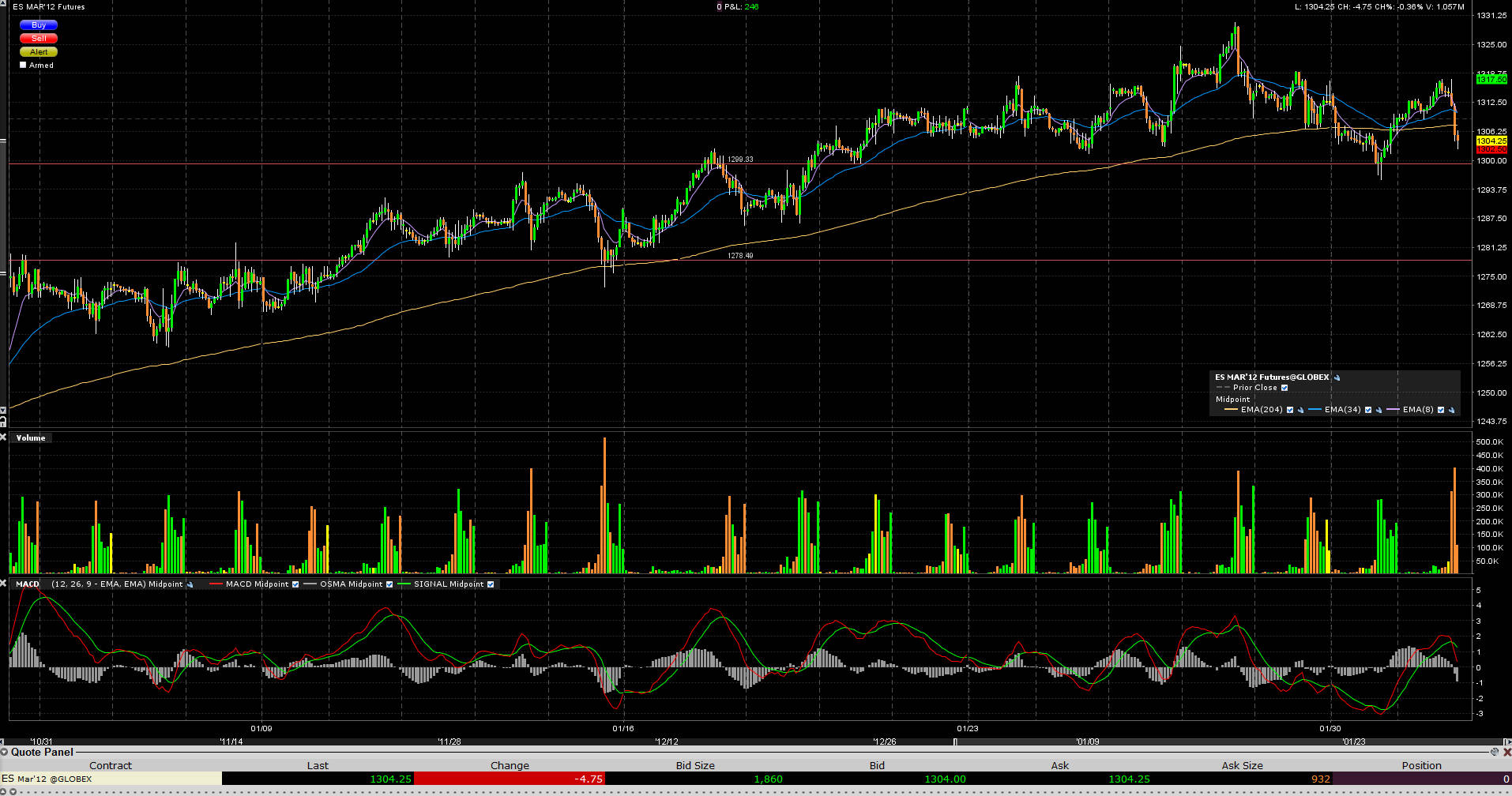Toggle the Prior Close checkbox
The width and height of the screenshot is (1512, 796).
click(1284, 388)
